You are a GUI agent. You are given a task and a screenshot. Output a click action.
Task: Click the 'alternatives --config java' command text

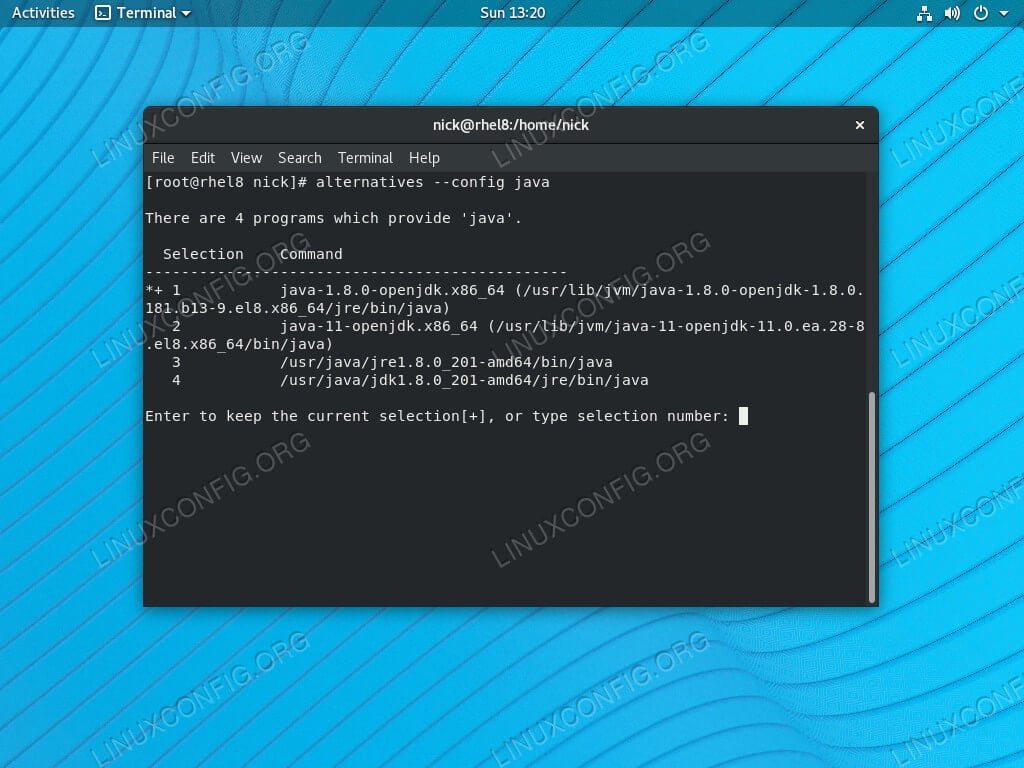pos(432,182)
